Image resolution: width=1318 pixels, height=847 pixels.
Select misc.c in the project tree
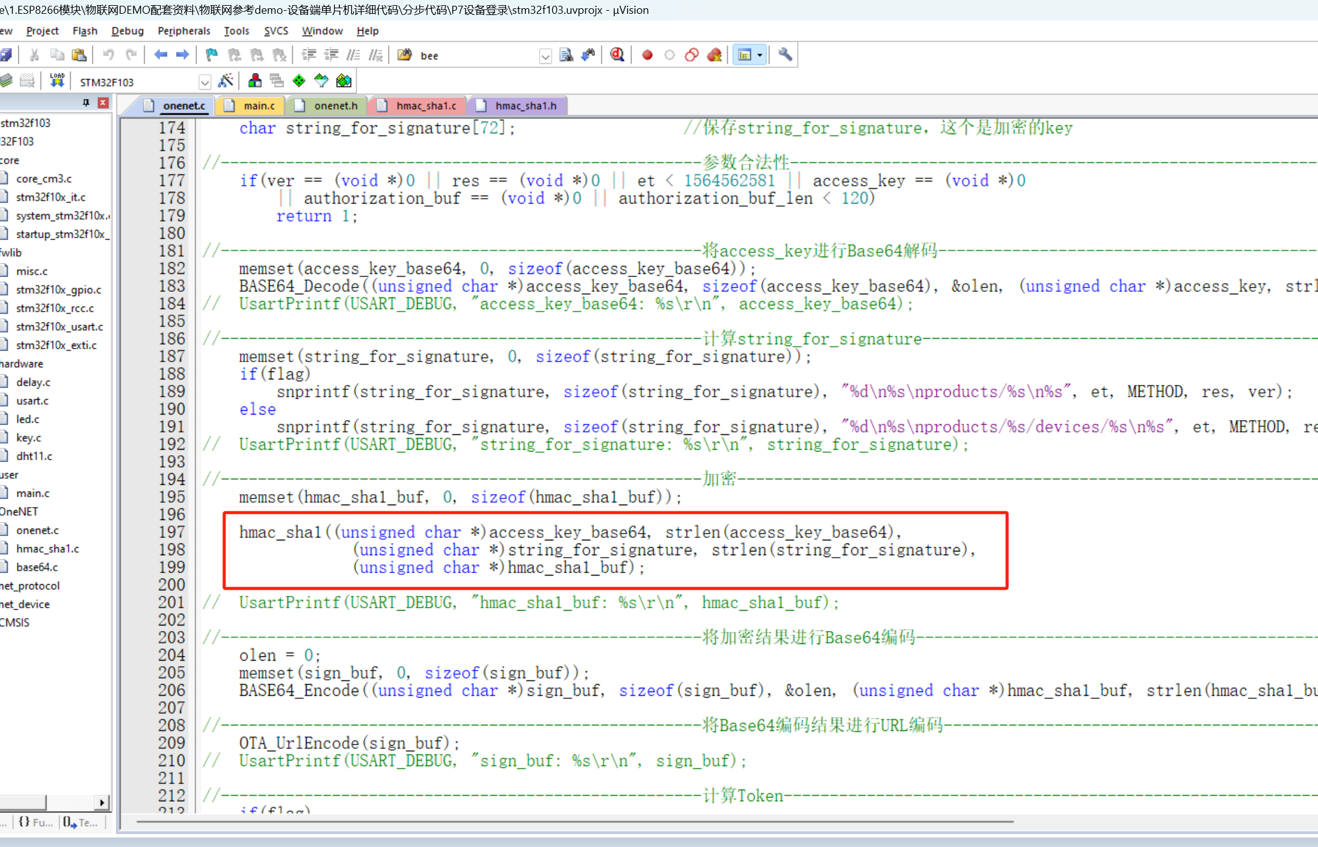[x=31, y=271]
